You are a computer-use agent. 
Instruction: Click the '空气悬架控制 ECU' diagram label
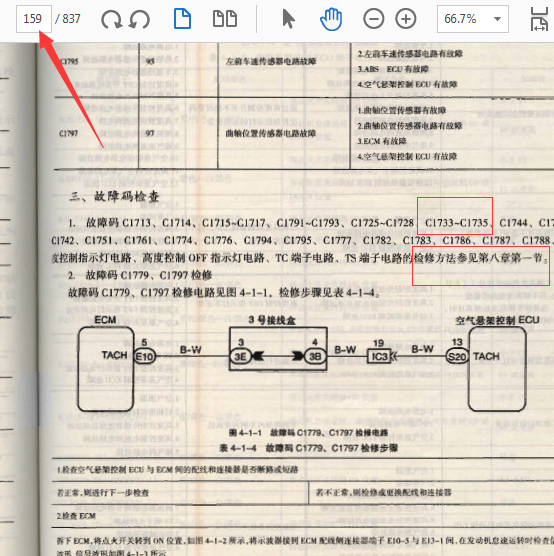coord(497,321)
